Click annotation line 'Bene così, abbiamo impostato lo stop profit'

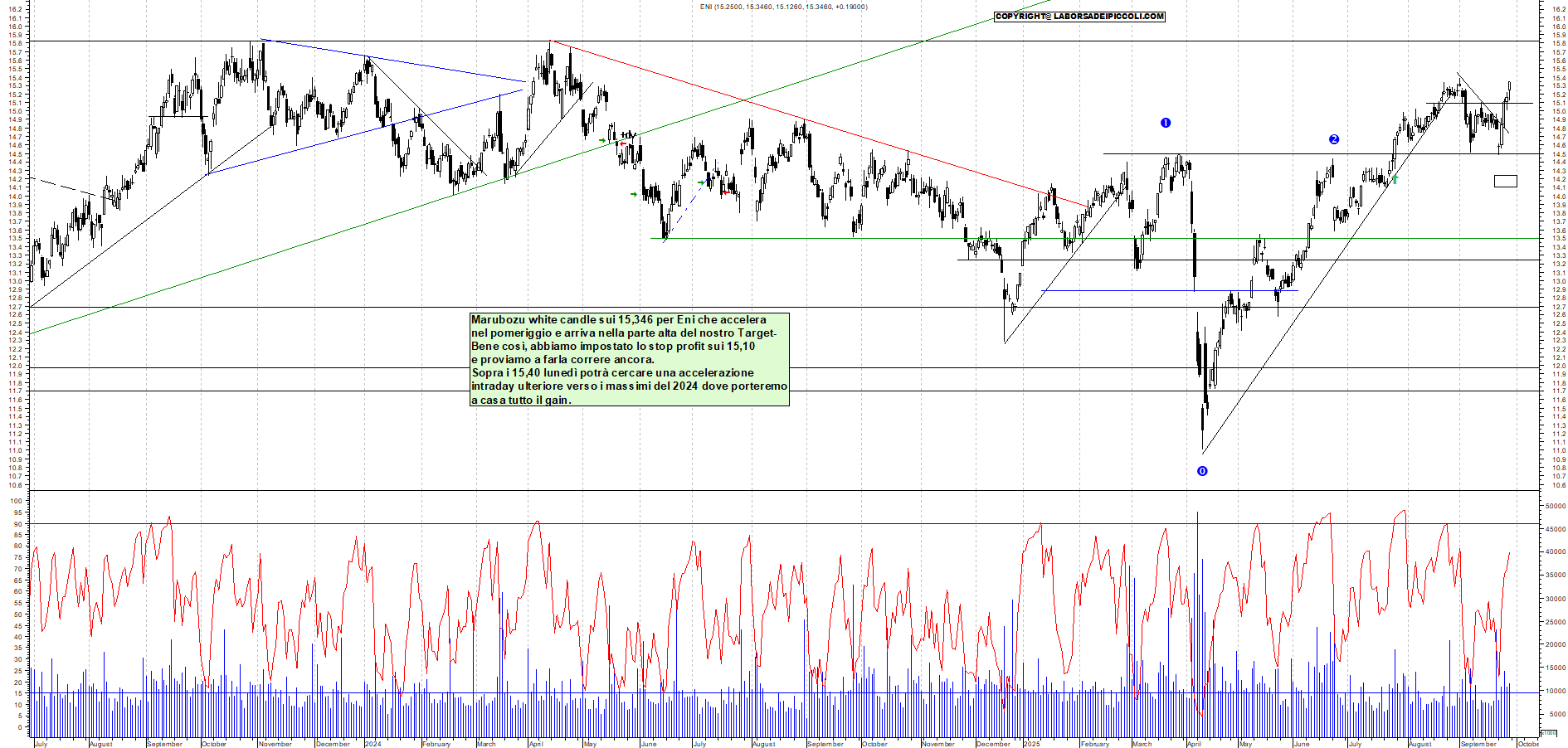[613, 346]
